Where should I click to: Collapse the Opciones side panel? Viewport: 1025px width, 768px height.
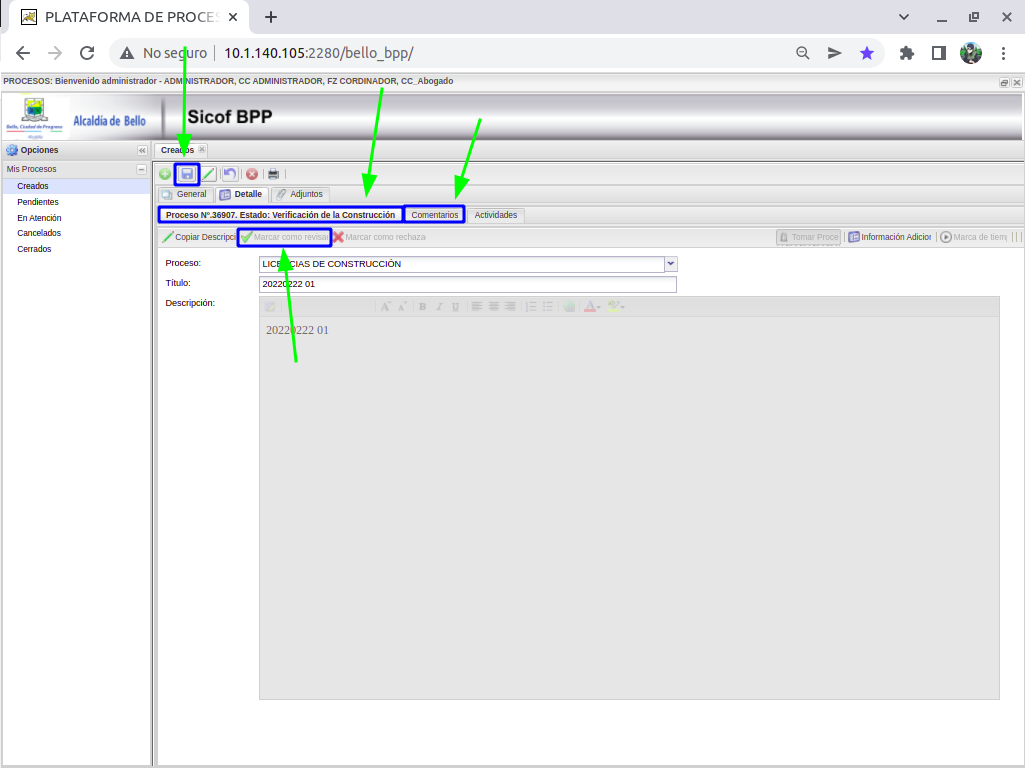coord(142,150)
